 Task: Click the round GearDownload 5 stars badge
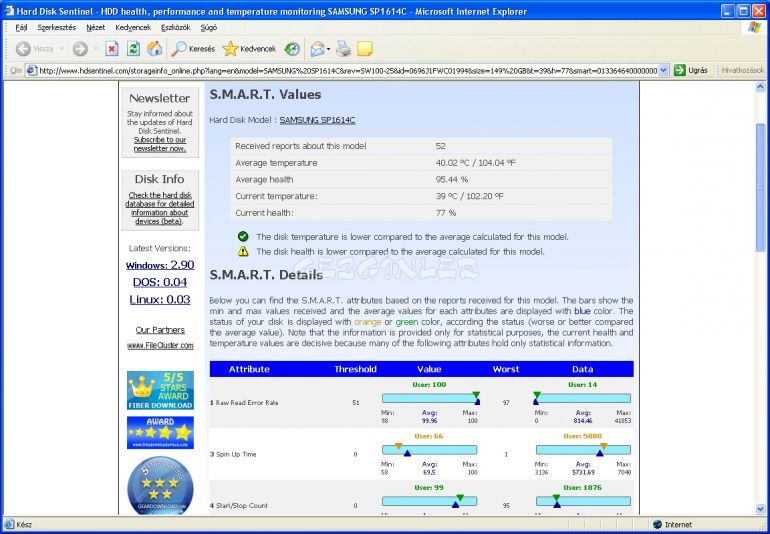pos(160,485)
